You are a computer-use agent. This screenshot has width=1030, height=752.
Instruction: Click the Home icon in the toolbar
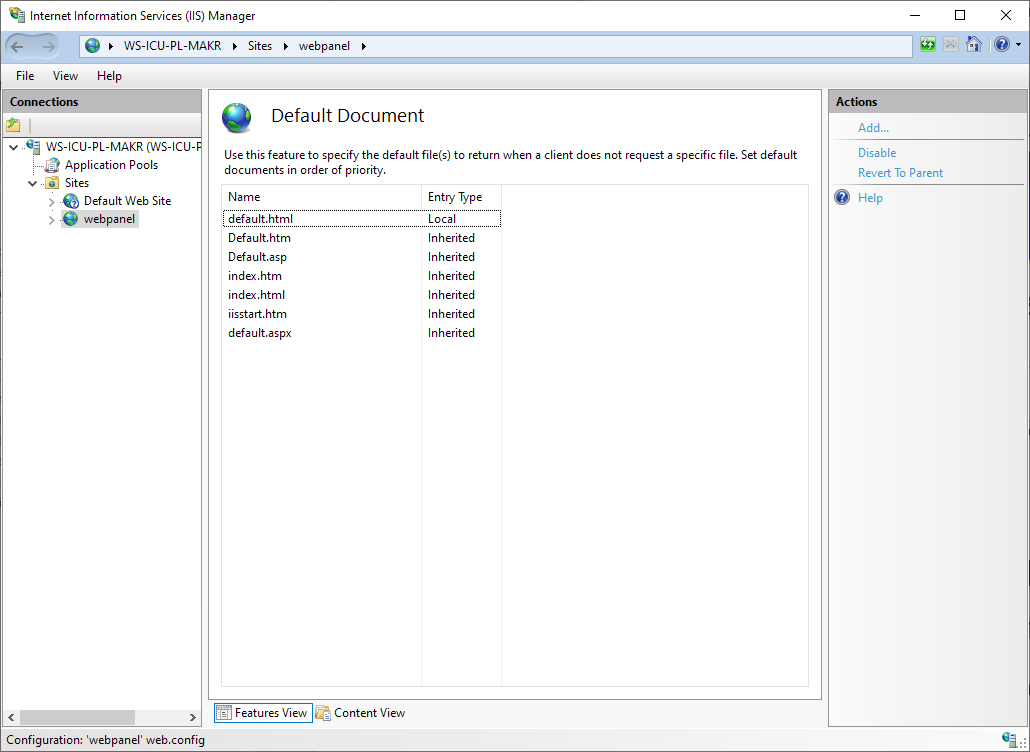click(x=973, y=45)
